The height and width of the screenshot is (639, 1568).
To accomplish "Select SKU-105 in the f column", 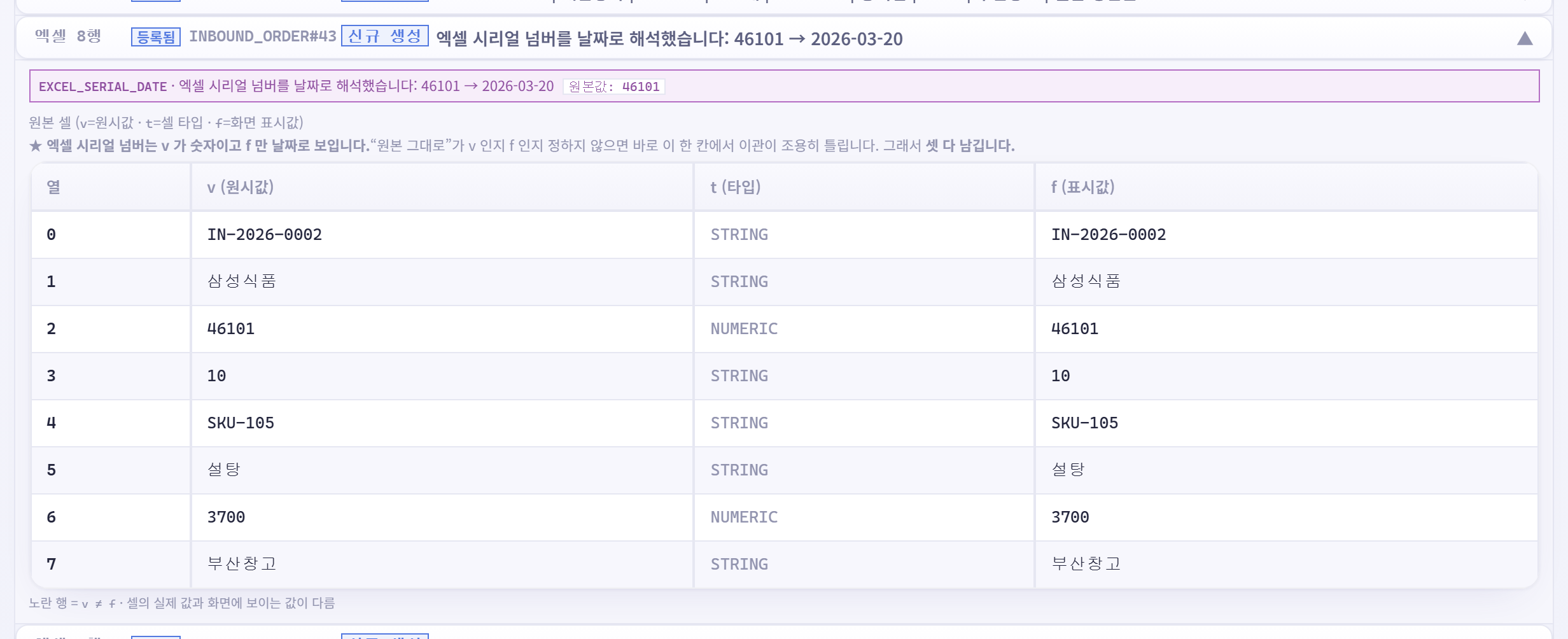I will (x=1084, y=423).
